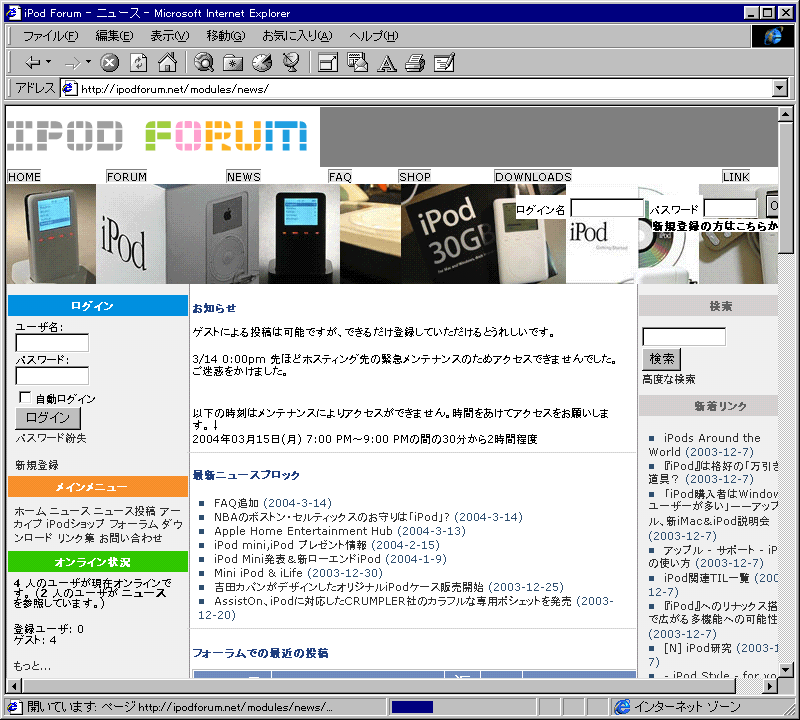Image resolution: width=800 pixels, height=720 pixels.
Task: Open the 移動(G) menu
Action: pyautogui.click(x=226, y=36)
